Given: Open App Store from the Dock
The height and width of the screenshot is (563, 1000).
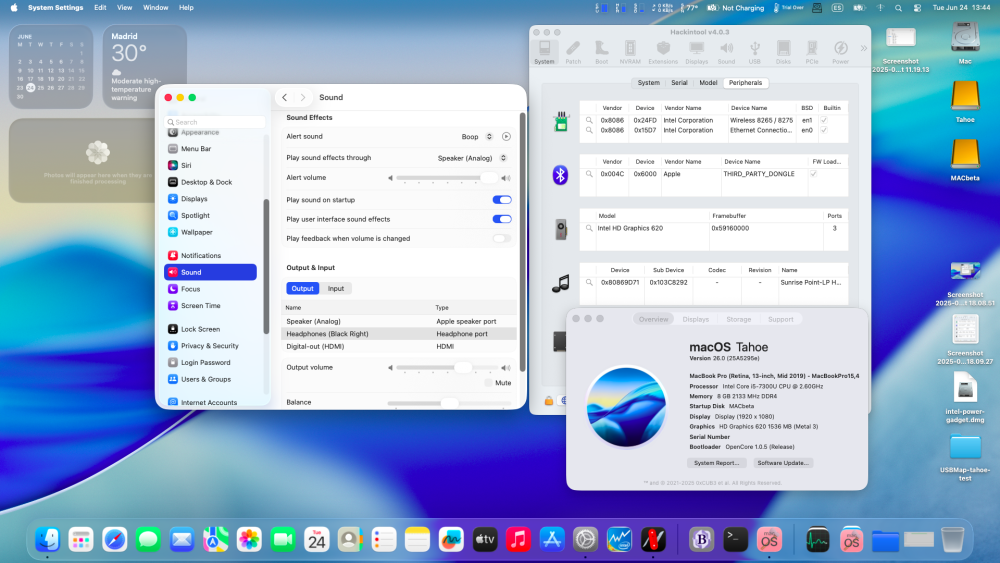Looking at the screenshot, I should 552,539.
